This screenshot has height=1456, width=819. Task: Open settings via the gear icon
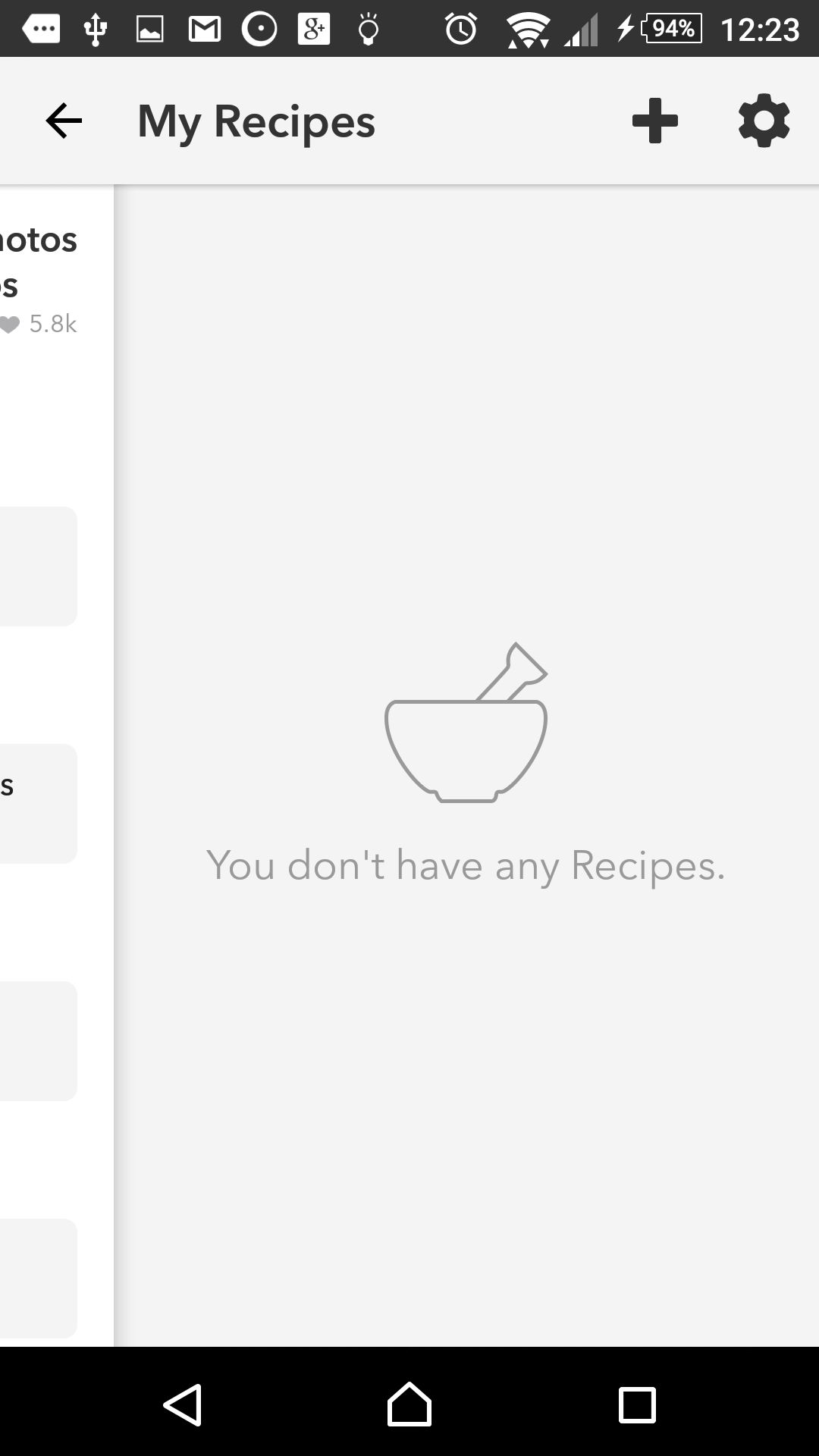pos(764,121)
